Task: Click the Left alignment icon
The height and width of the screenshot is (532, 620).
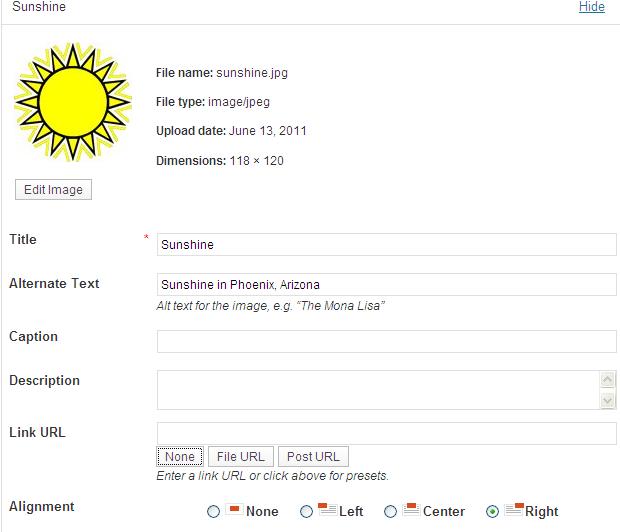Action: tap(327, 510)
